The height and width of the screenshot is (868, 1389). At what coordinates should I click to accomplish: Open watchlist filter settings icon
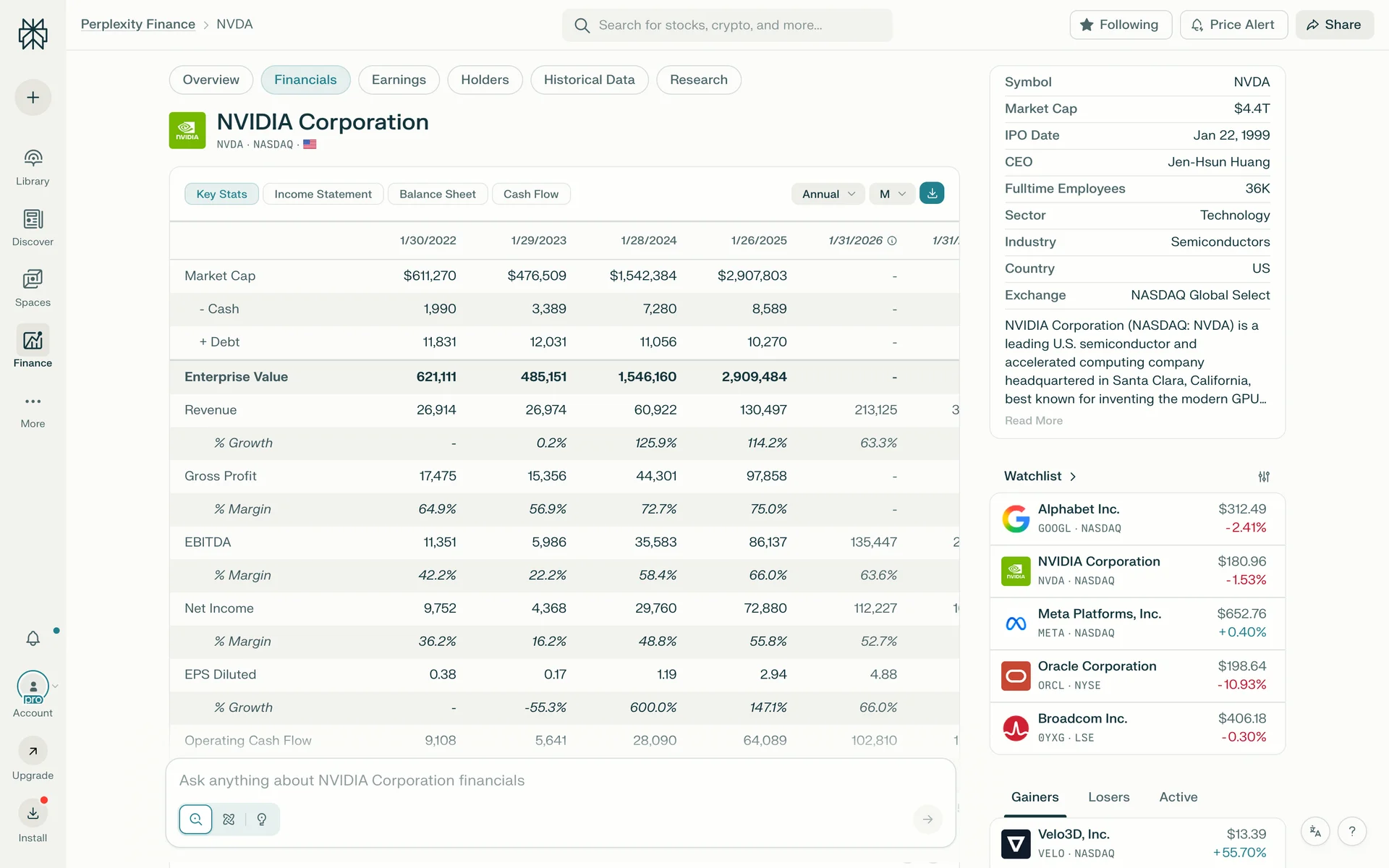tap(1263, 477)
